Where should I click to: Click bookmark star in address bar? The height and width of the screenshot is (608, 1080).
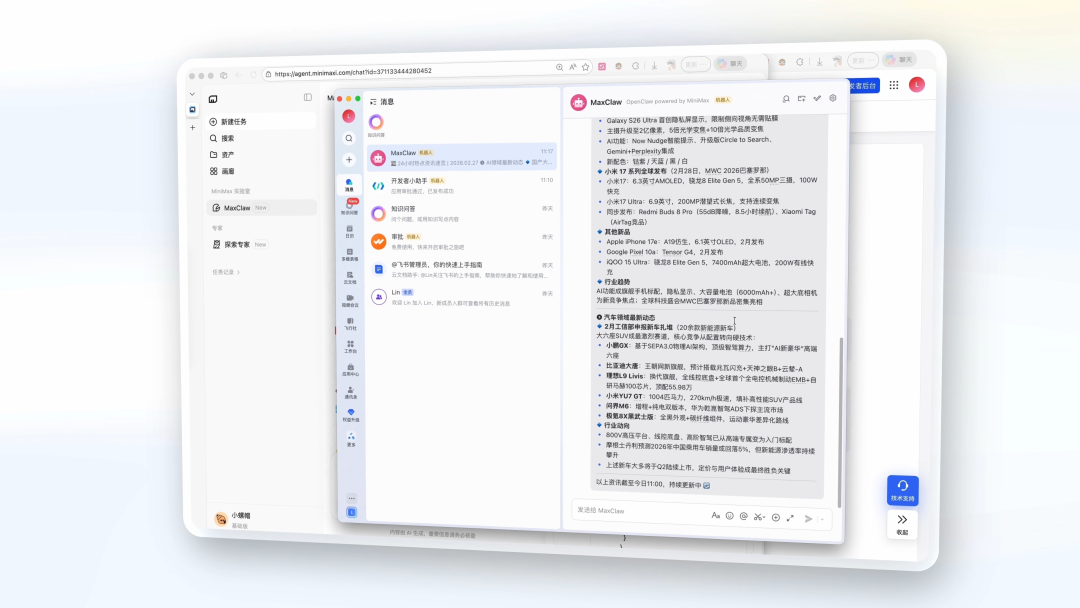pyautogui.click(x=585, y=67)
